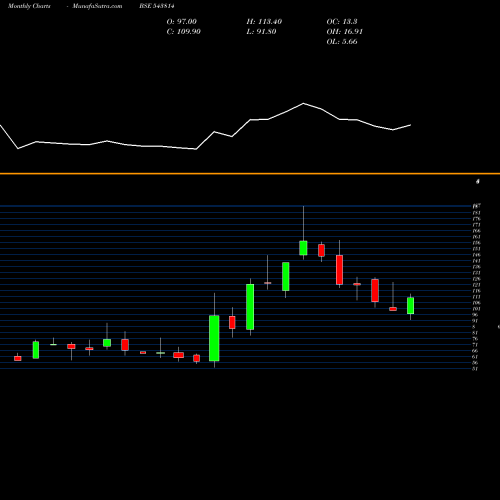Screen dimensions: 500x500
Task: Click the open value "O: 97.00"
Action: (x=182, y=22)
